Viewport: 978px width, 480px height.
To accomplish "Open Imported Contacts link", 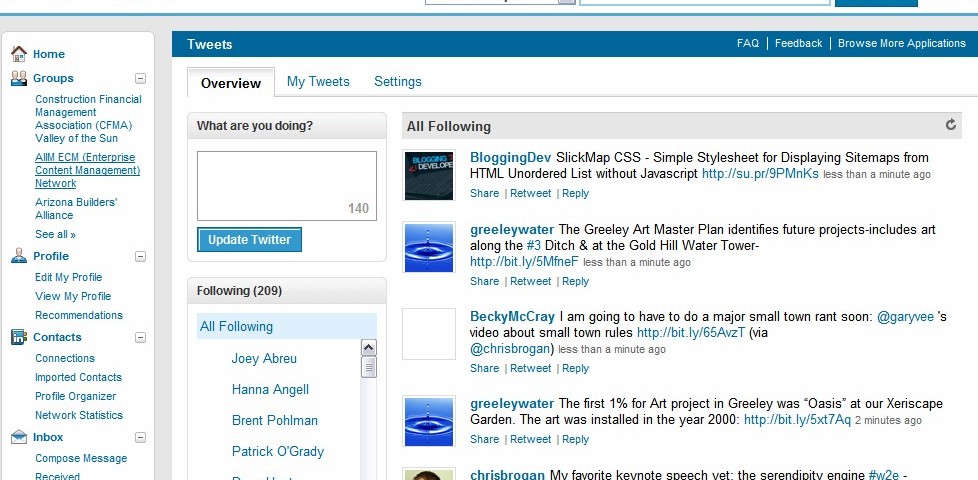I will point(78,377).
